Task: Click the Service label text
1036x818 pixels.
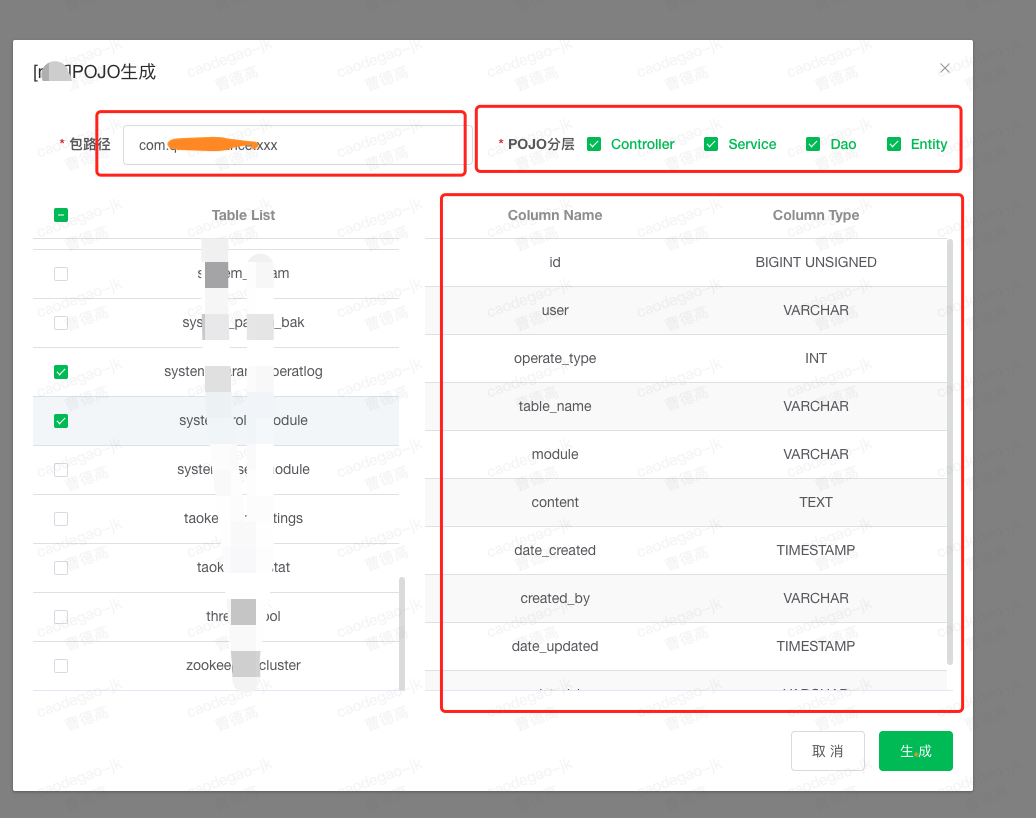Action: [752, 144]
